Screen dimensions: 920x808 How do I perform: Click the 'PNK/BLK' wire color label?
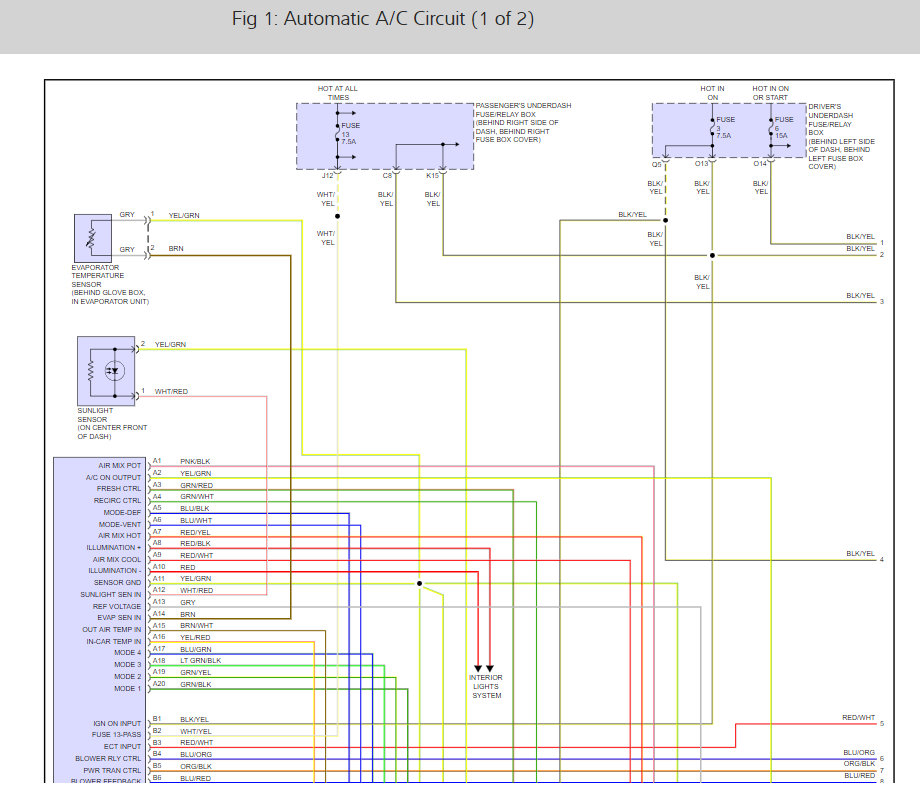[195, 462]
